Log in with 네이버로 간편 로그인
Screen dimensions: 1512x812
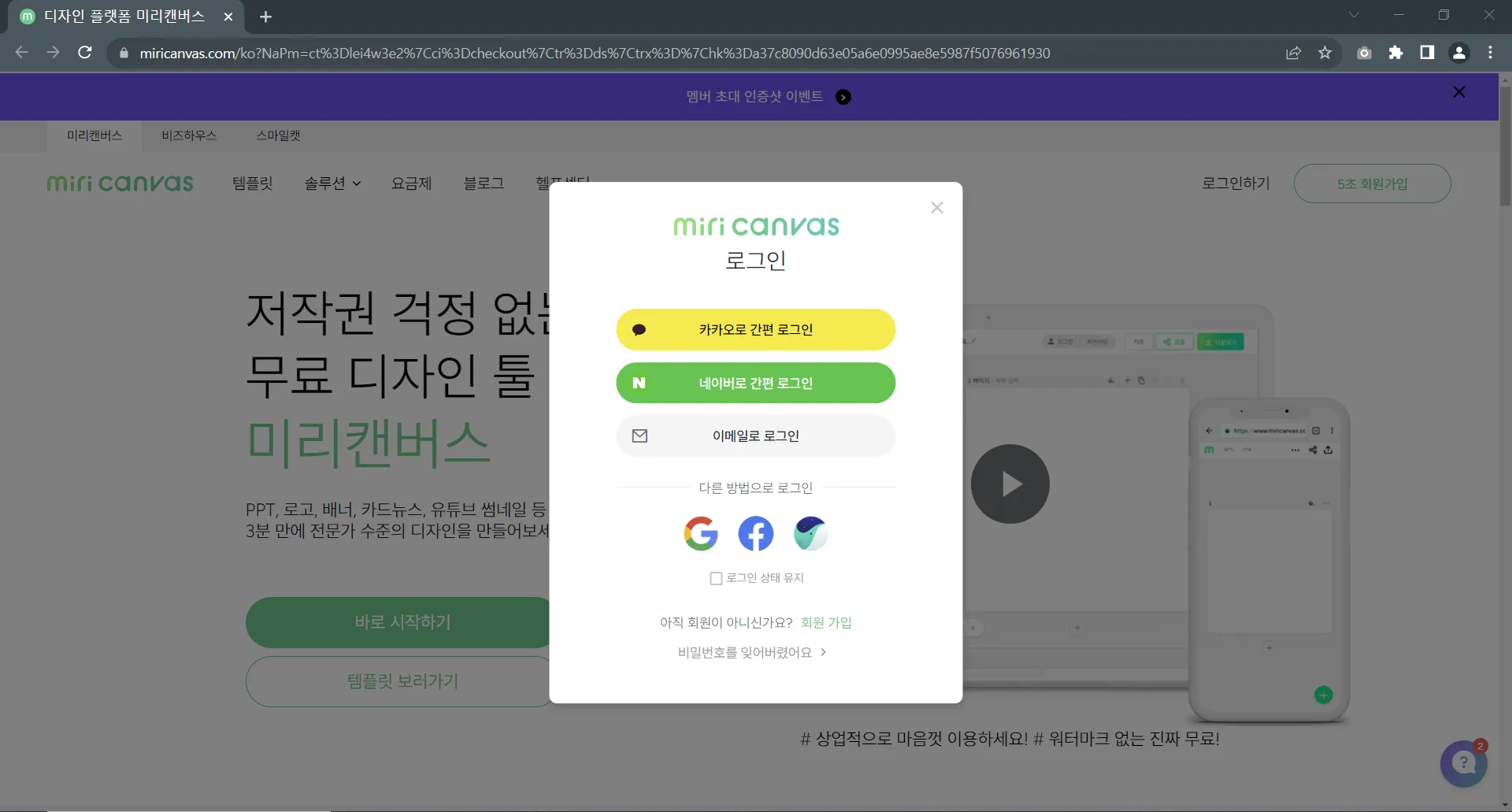pos(755,383)
